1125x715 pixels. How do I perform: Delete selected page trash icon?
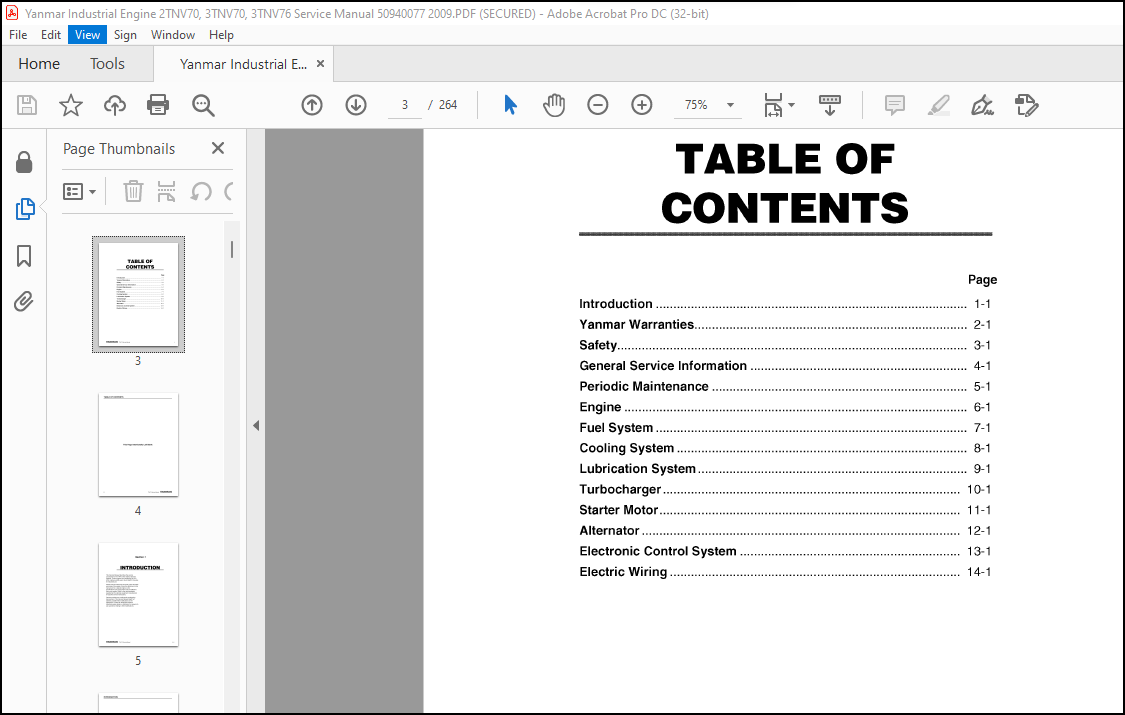[133, 191]
